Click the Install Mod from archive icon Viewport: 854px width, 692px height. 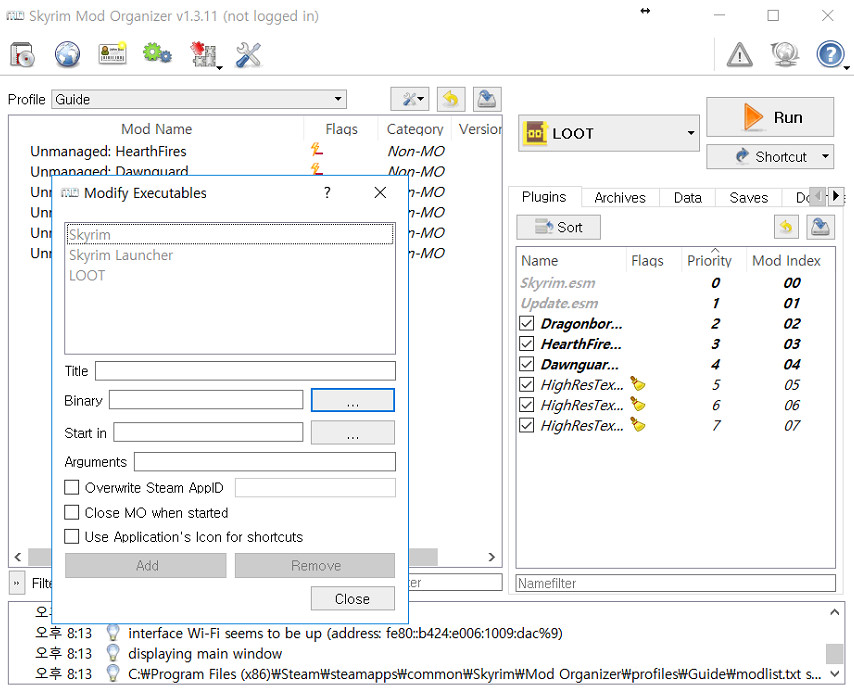click(22, 54)
